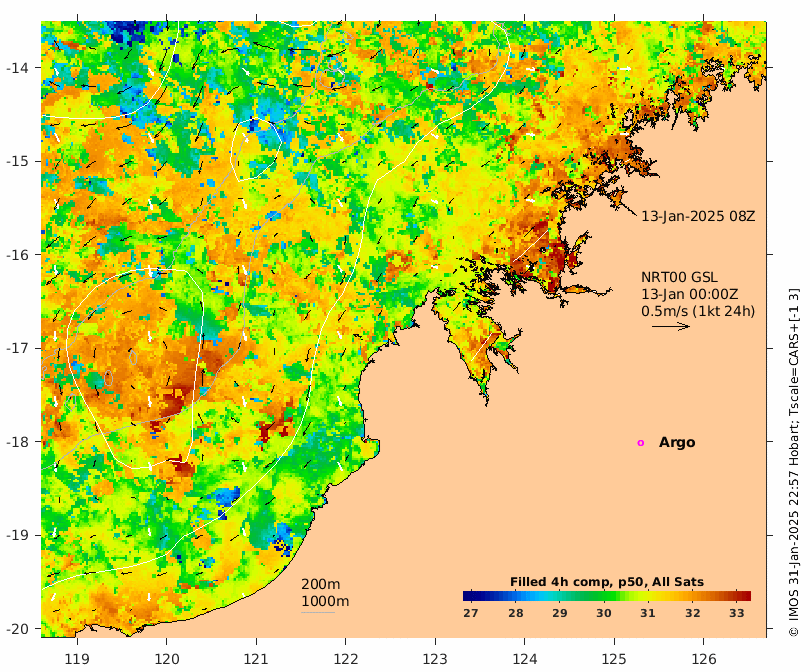810x672 pixels.
Task: Click the longitude axis label '126'
Action: coord(704,660)
